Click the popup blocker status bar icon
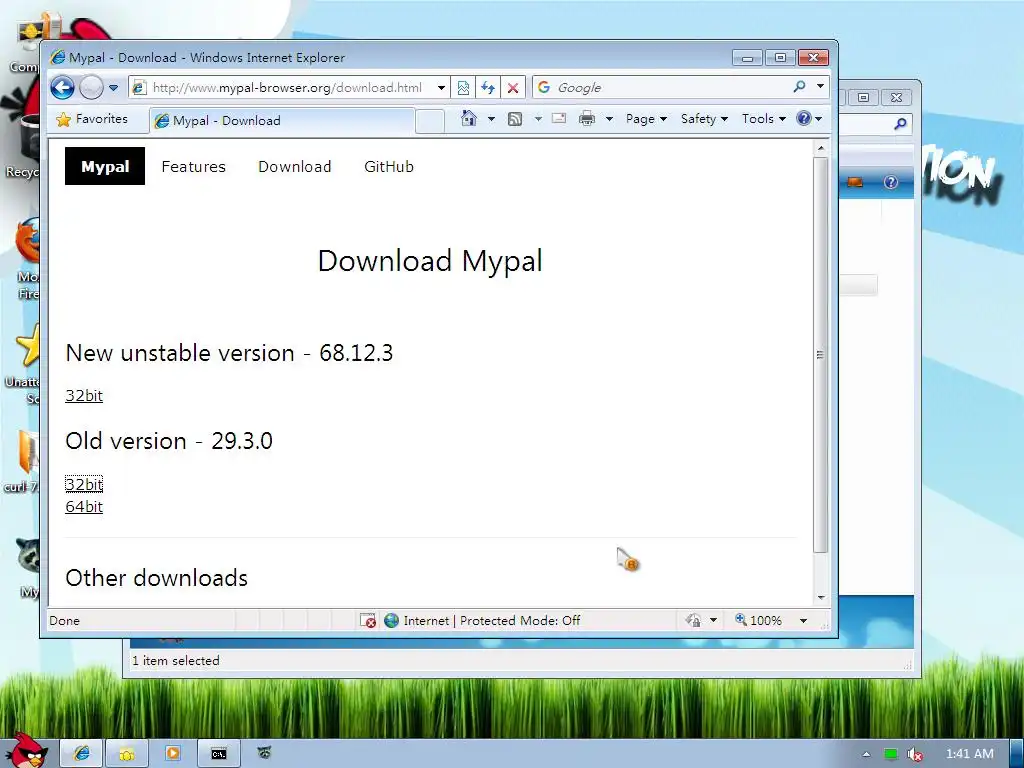Screen dimensions: 1024x768 click(x=368, y=620)
